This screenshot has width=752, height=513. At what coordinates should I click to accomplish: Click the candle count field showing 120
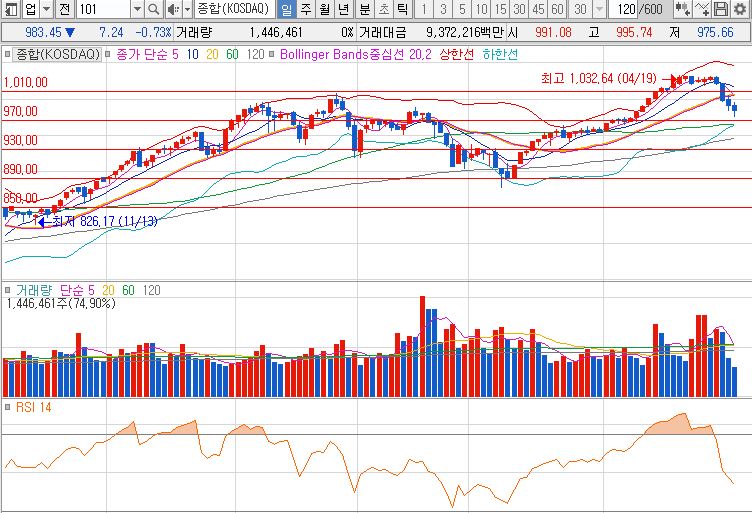[625, 9]
